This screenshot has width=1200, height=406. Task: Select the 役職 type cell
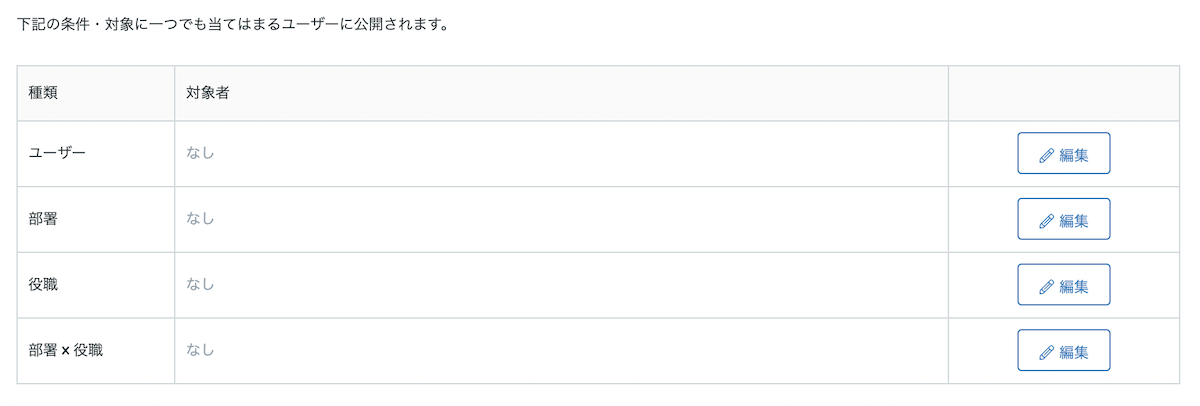pyautogui.click(x=96, y=286)
